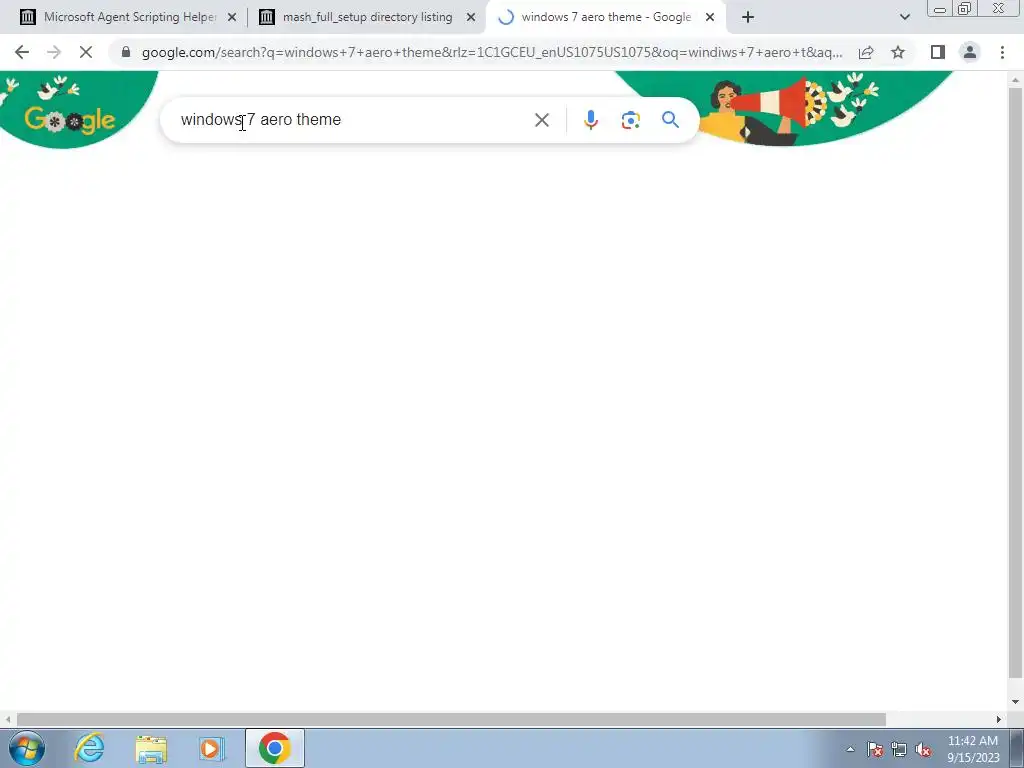Viewport: 1024px width, 768px height.
Task: Close the Microsoft Agent Scripting Helper tab
Action: (x=232, y=18)
